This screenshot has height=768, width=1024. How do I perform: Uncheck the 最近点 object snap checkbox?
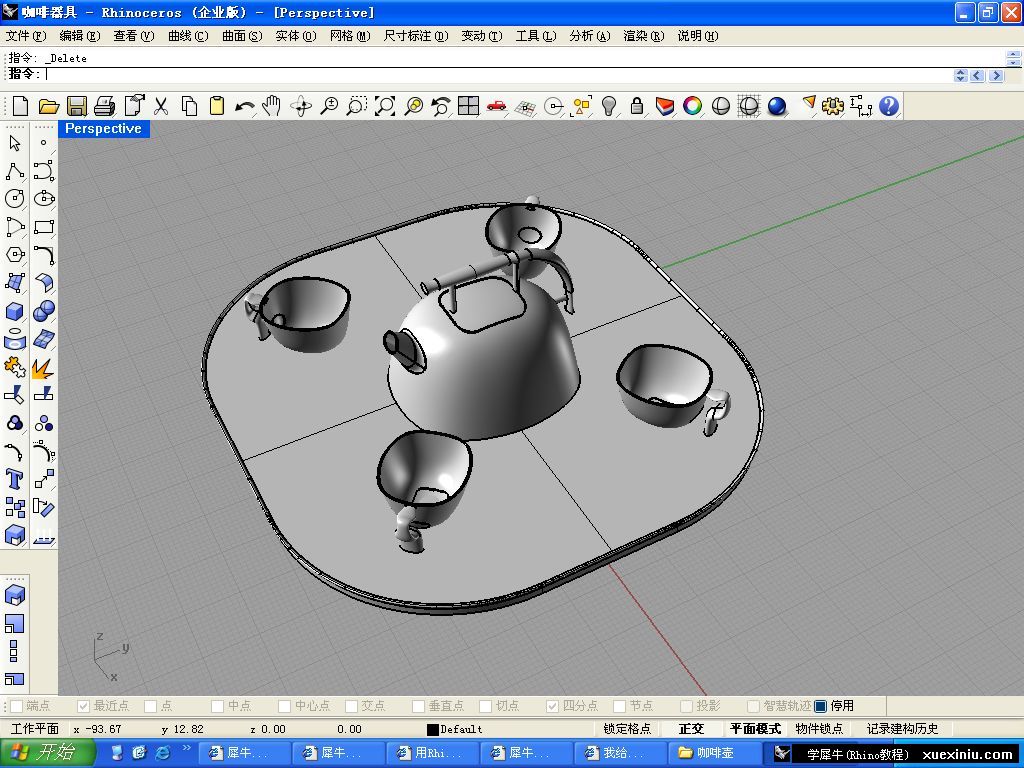tap(83, 706)
